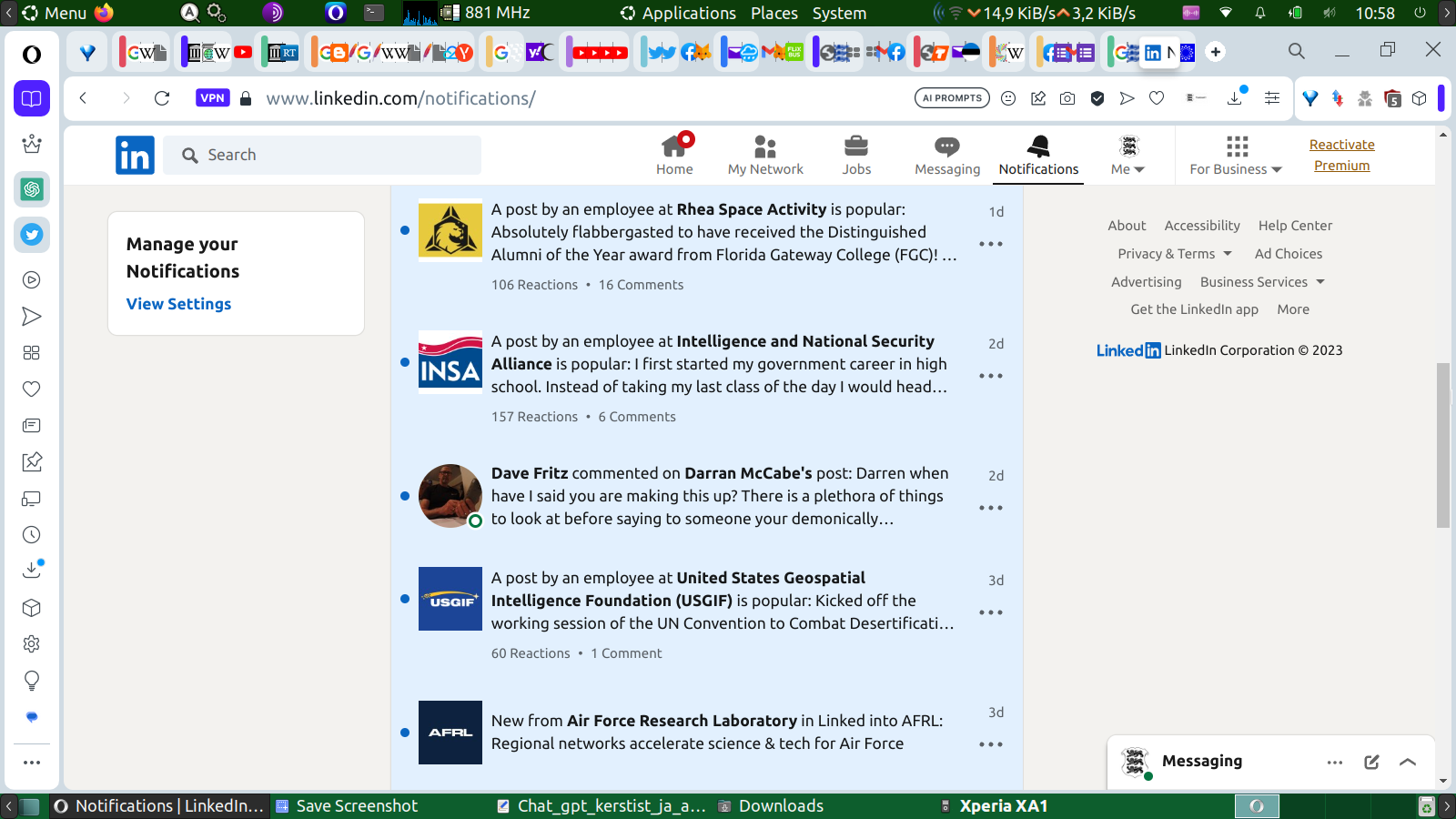Open options for INSA notification
This screenshot has height=819, width=1456.
(991, 376)
